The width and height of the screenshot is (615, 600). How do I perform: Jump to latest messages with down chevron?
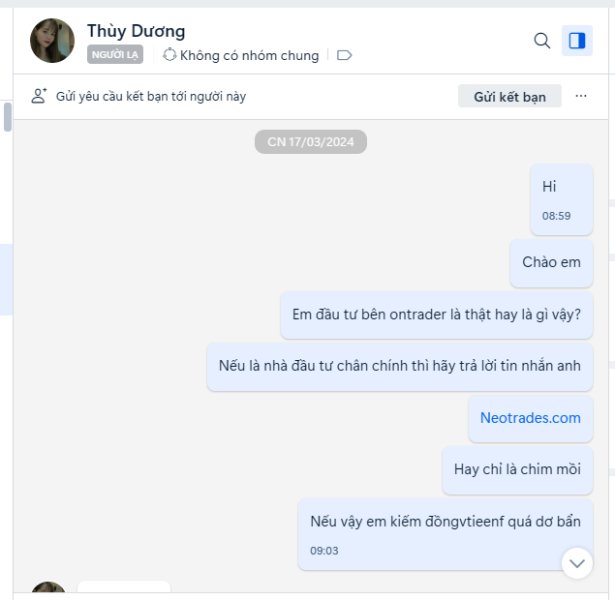click(x=577, y=563)
